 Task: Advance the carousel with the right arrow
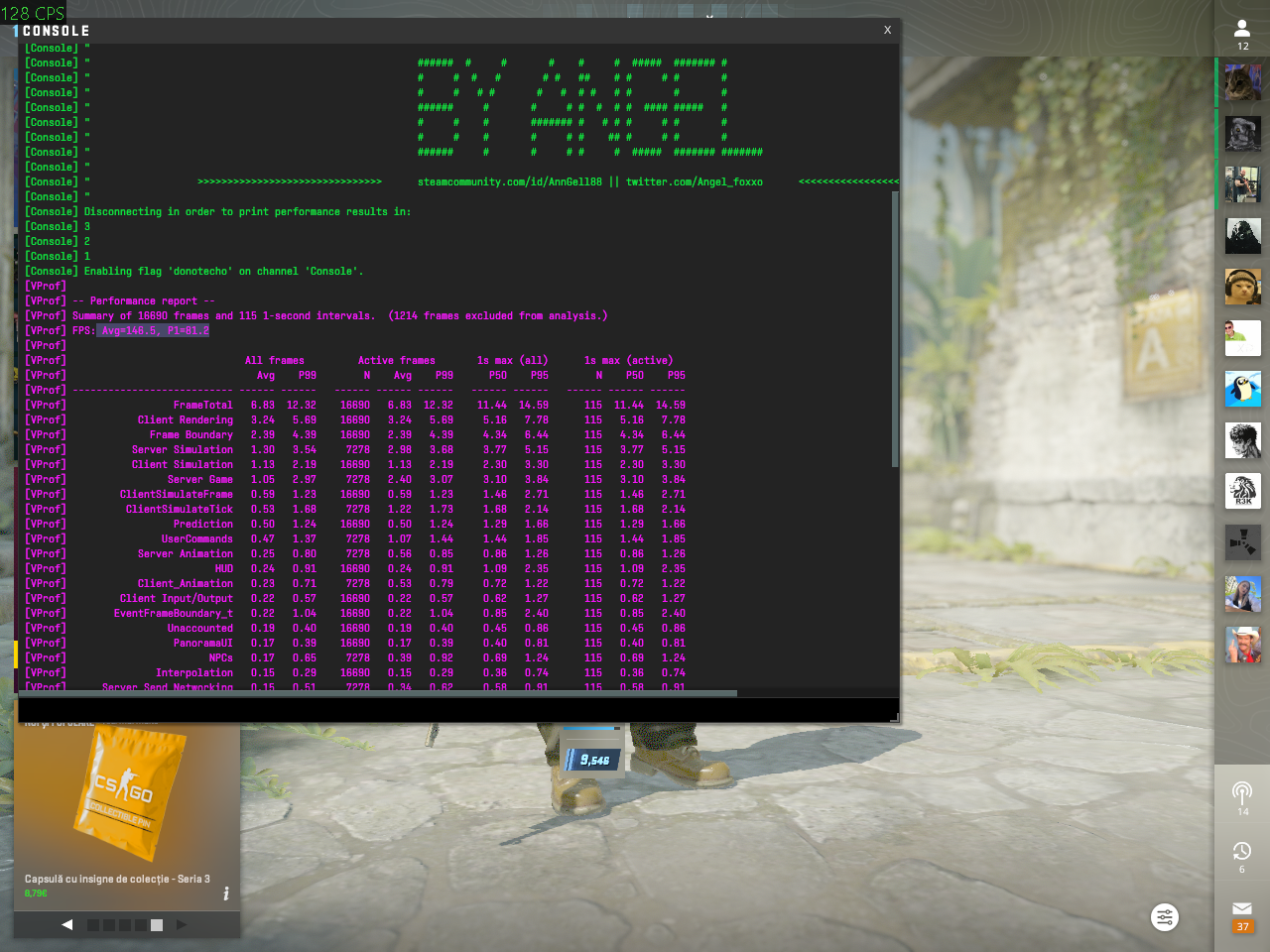pos(181,924)
